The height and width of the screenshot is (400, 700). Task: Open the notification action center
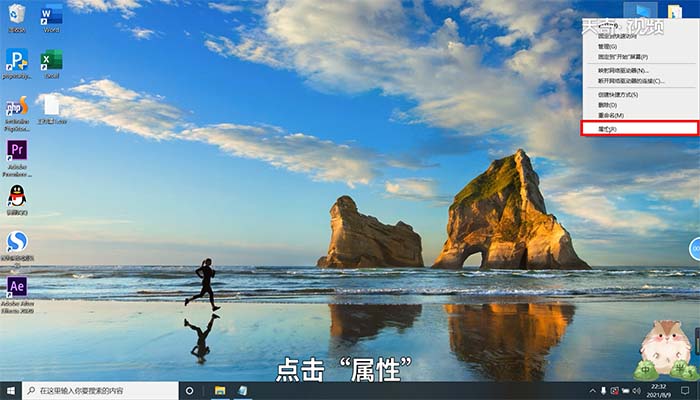pyautogui.click(x=685, y=391)
